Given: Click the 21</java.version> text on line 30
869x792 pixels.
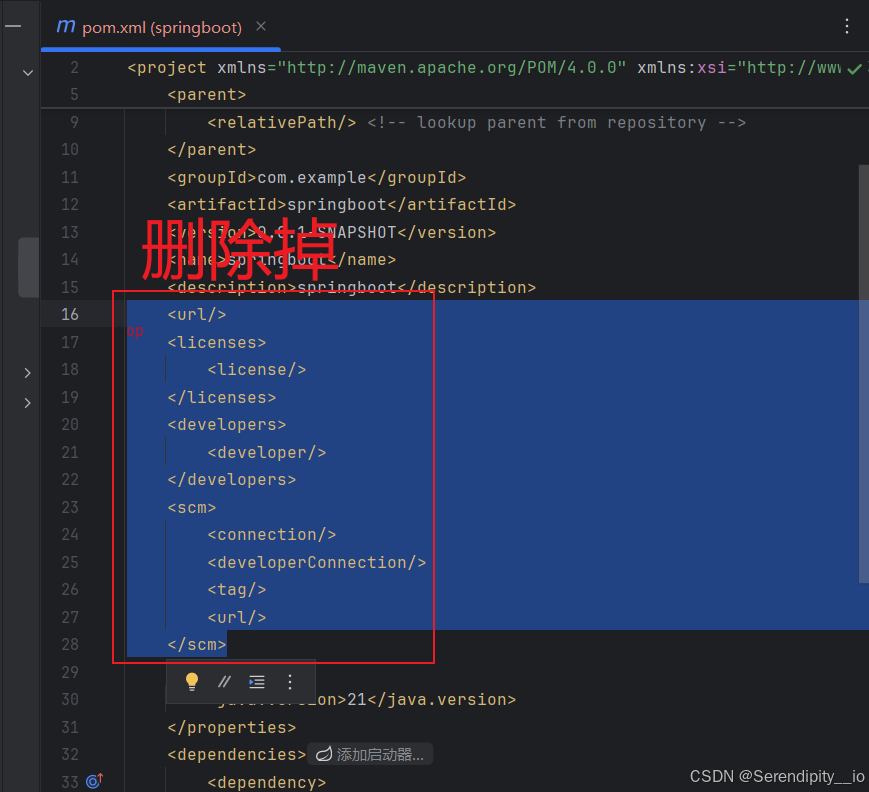Looking at the screenshot, I should (x=431, y=699).
